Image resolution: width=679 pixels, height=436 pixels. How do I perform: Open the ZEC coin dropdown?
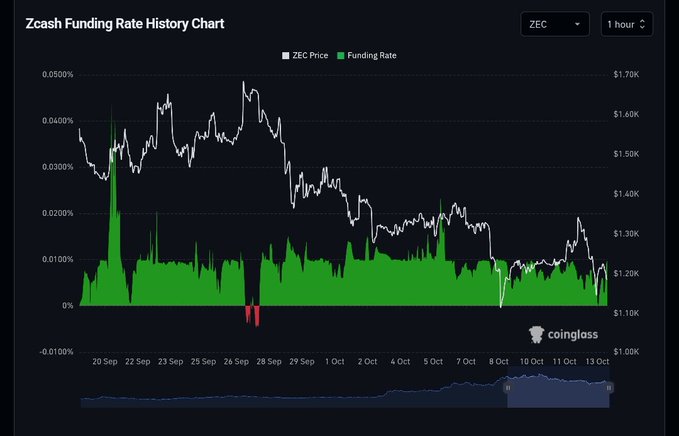(555, 24)
